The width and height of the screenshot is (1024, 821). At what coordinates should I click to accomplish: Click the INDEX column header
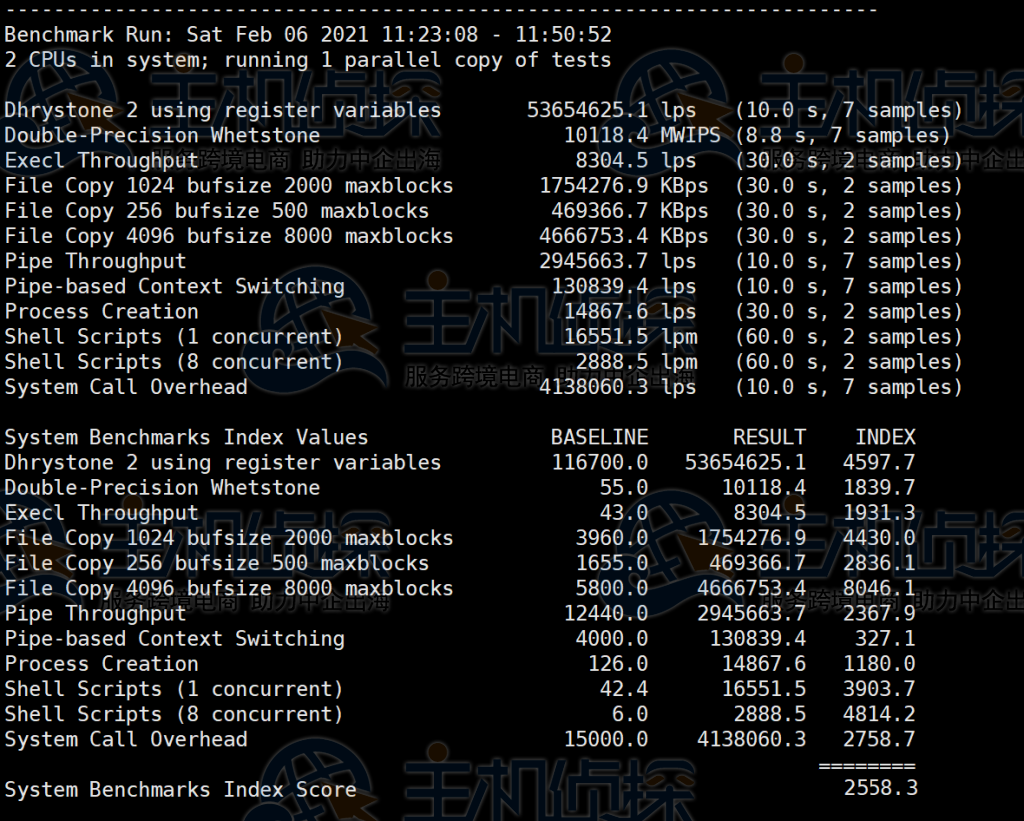886,438
